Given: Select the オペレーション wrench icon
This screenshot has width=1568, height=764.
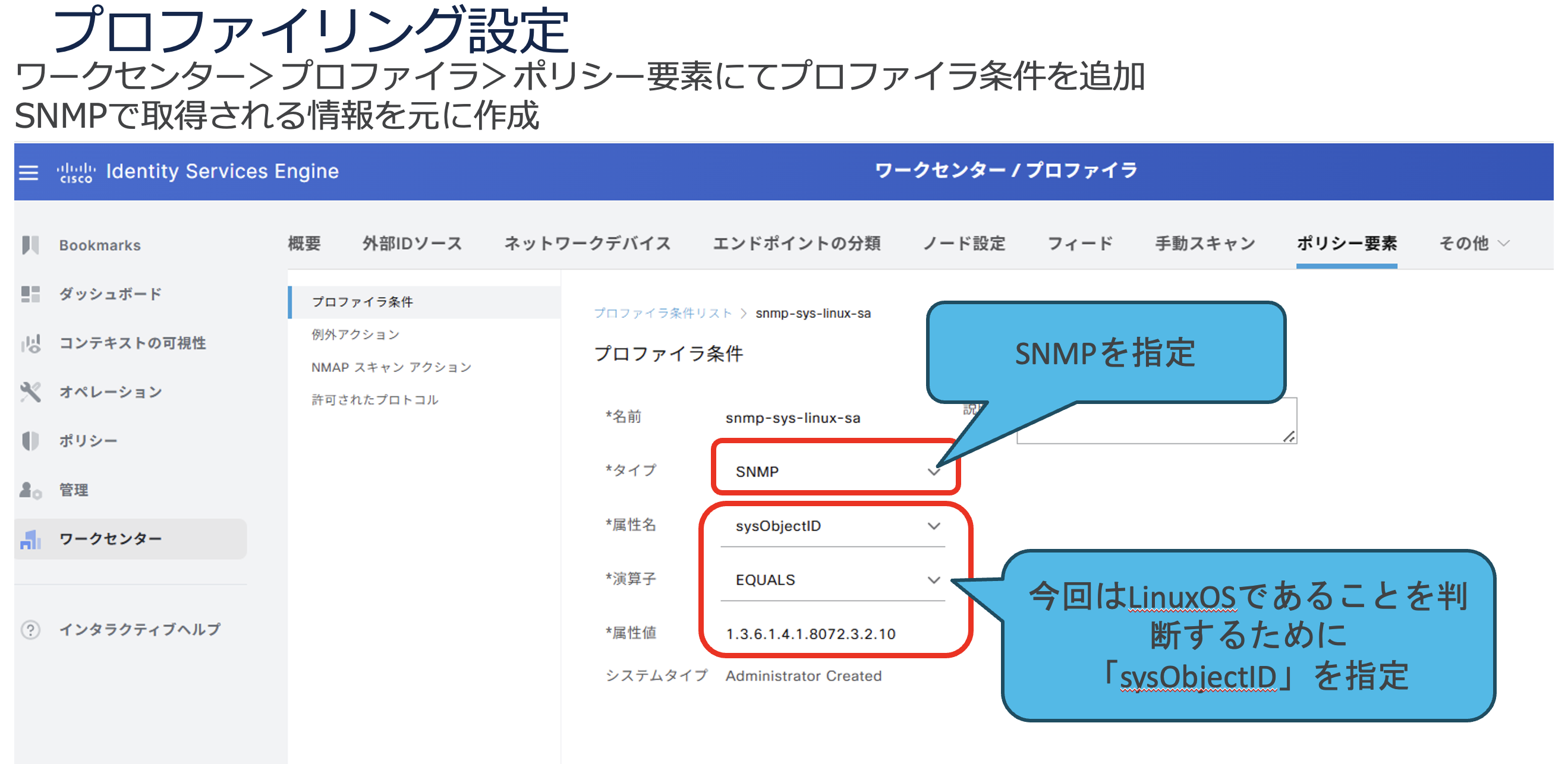Looking at the screenshot, I should coord(30,392).
